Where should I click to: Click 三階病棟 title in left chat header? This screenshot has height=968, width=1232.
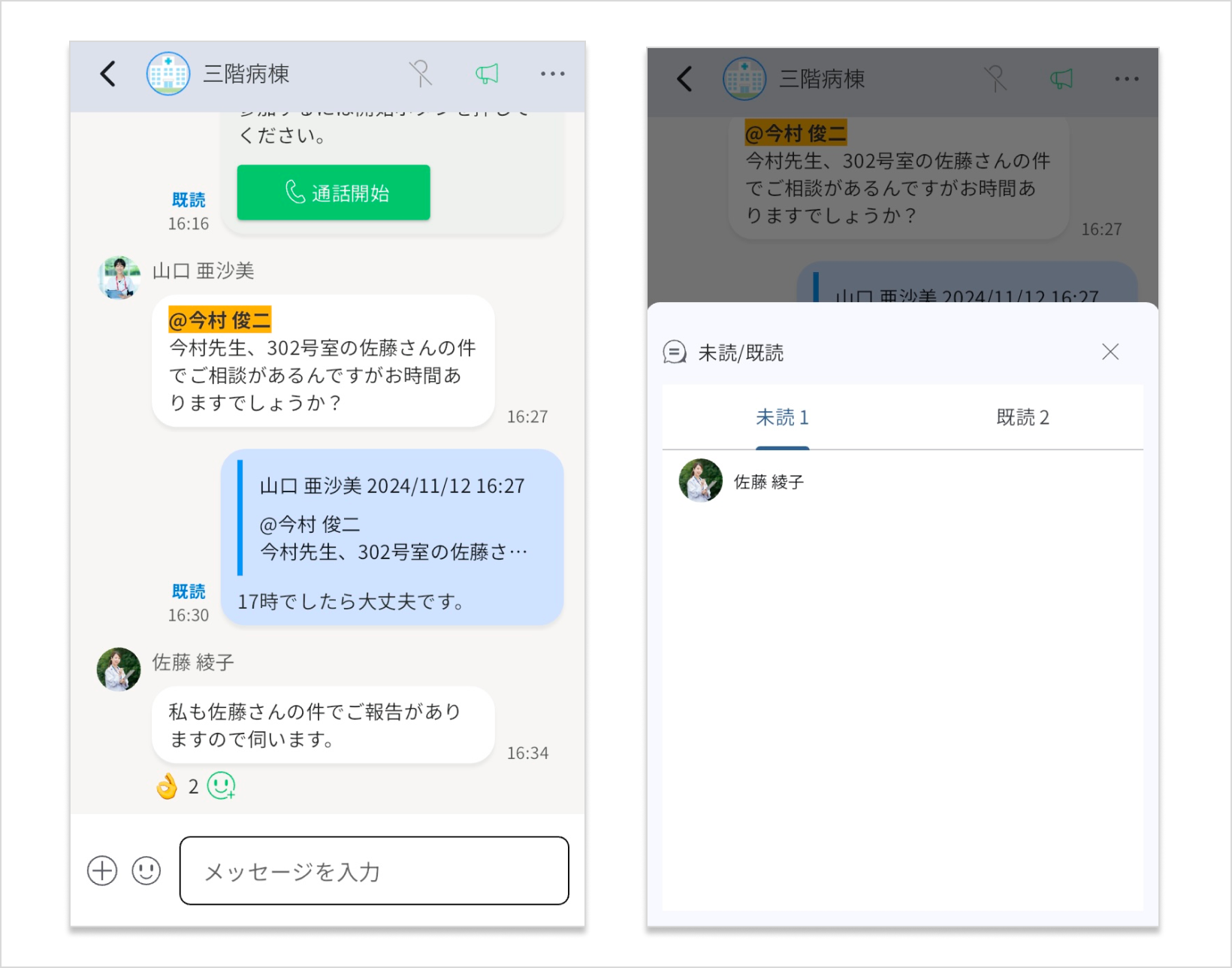(246, 74)
